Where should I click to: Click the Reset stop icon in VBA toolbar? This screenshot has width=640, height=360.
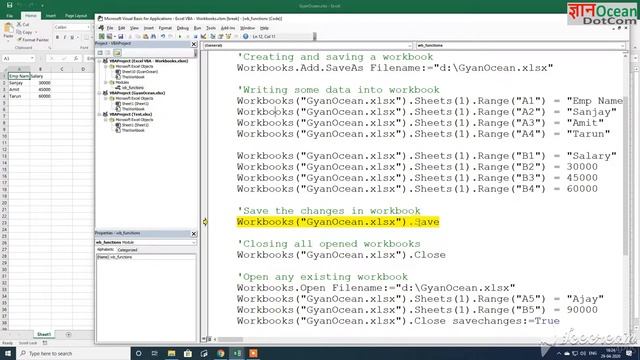196,36
